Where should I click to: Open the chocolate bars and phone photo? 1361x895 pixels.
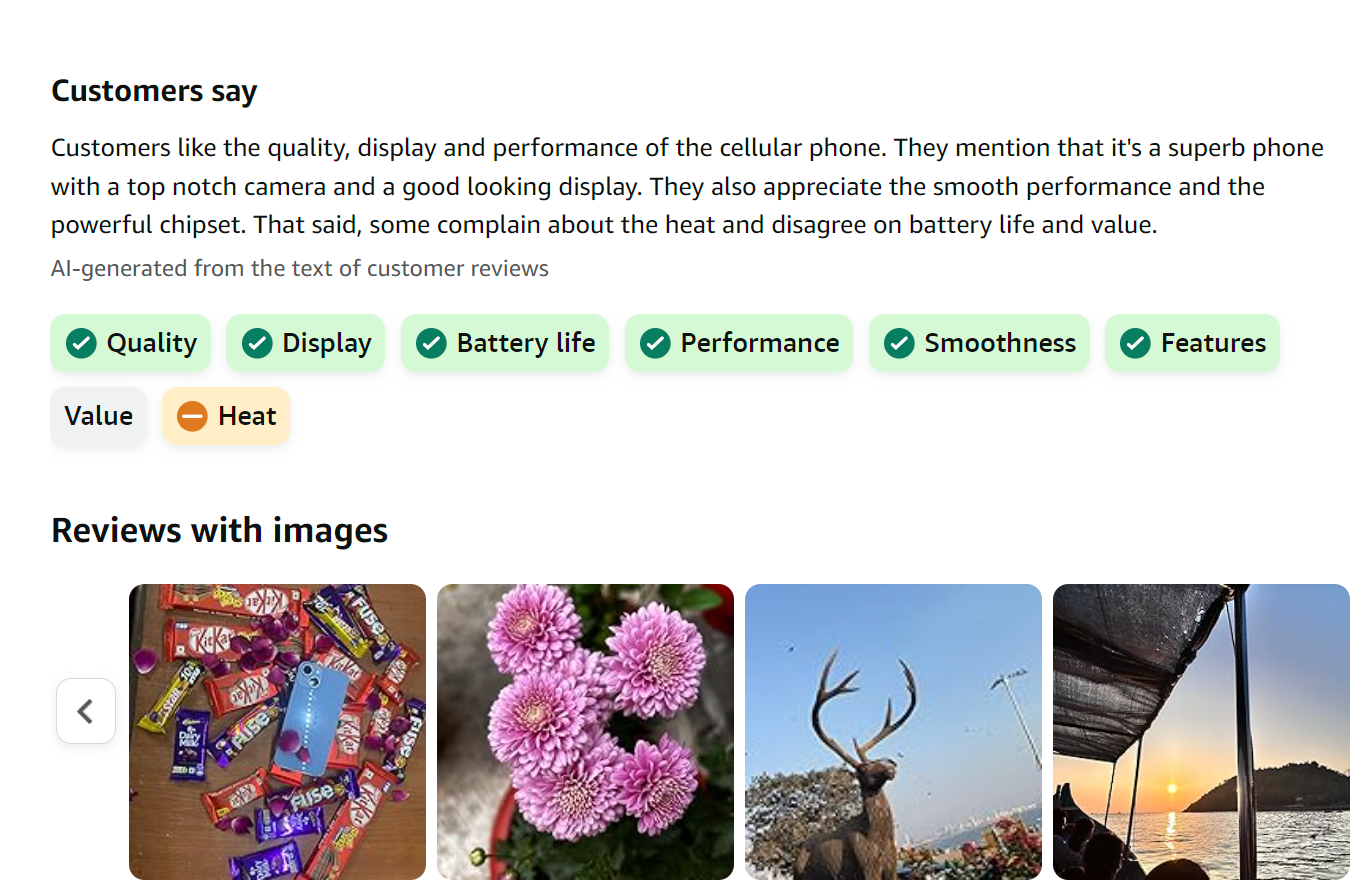coord(277,731)
